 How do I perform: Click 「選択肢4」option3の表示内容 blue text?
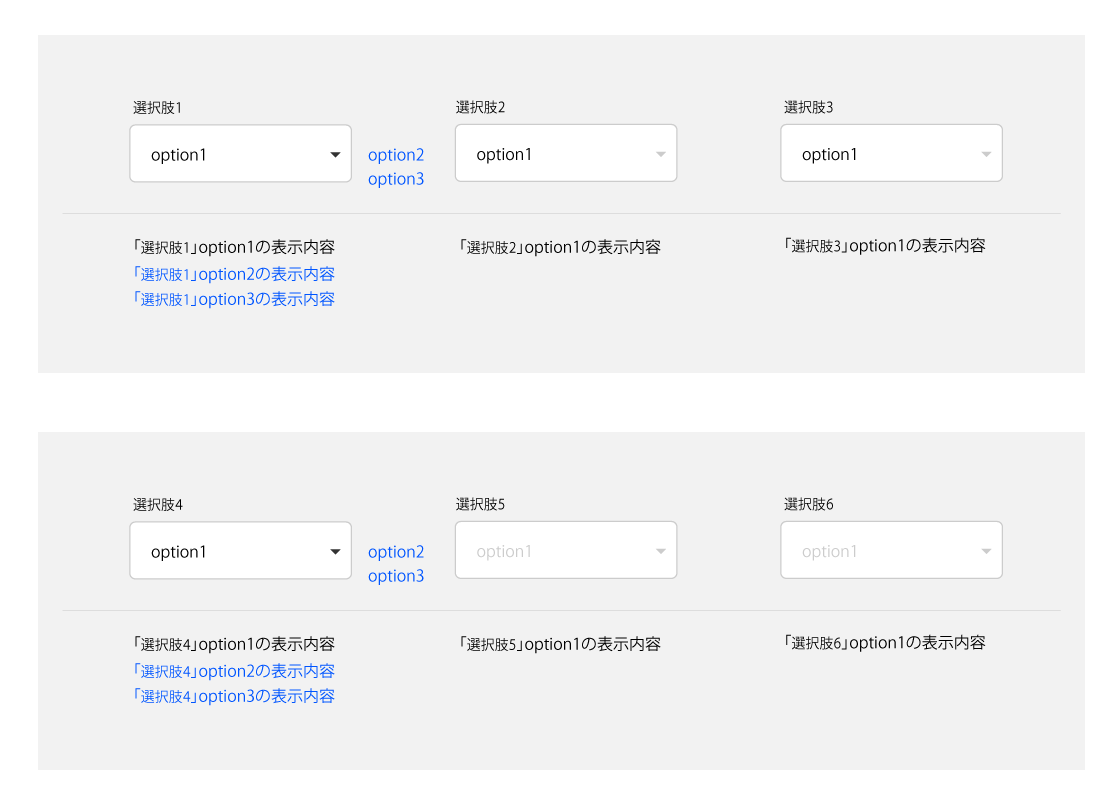[x=233, y=696]
